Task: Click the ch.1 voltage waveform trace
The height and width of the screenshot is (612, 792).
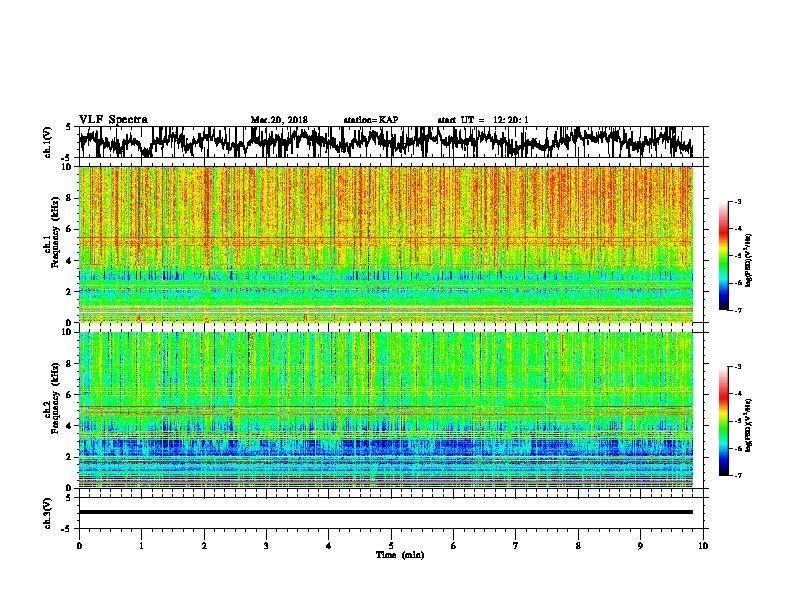Action: [385, 142]
